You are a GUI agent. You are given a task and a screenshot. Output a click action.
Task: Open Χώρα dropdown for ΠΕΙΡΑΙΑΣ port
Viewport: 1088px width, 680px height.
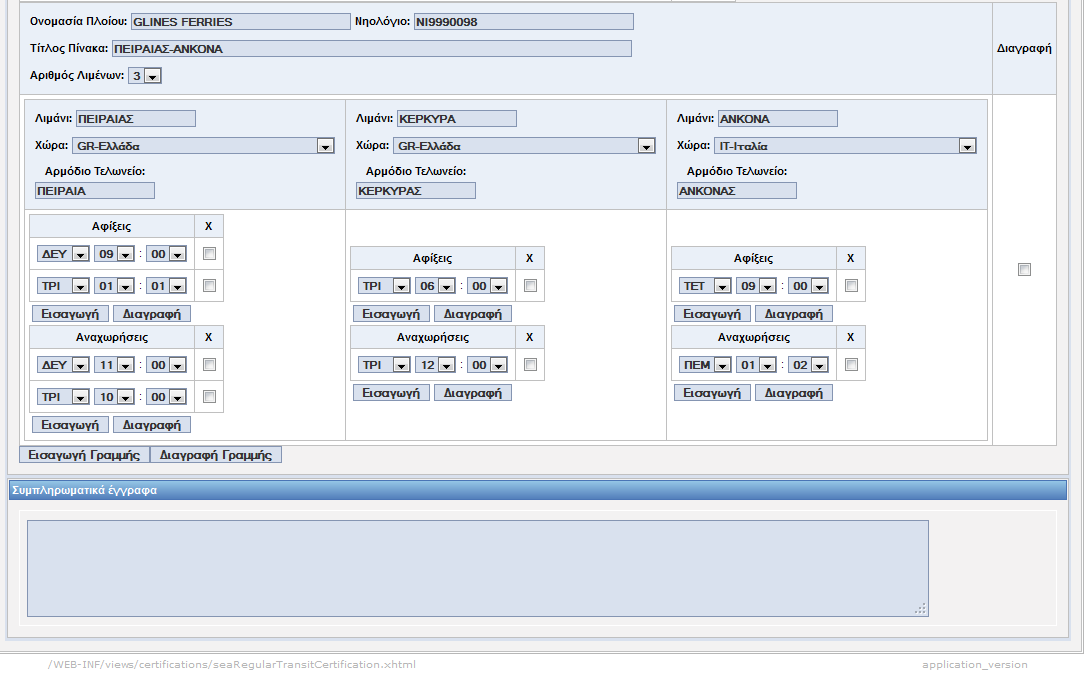(203, 146)
